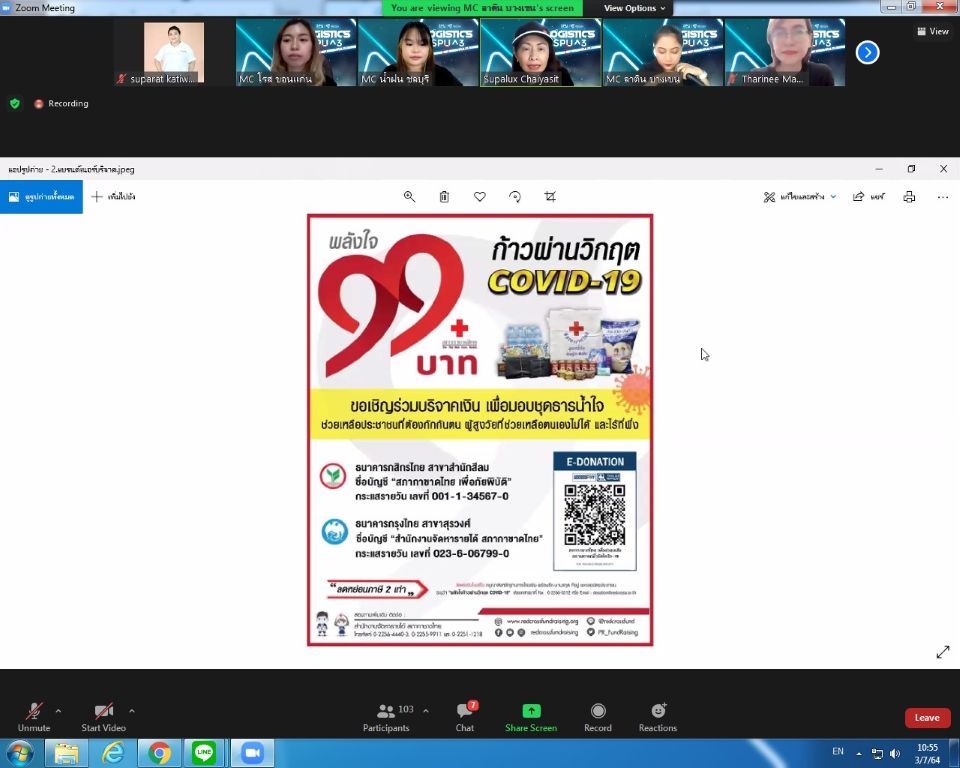This screenshot has height=768, width=960.
Task: Open LINE app from taskbar
Action: coord(204,753)
